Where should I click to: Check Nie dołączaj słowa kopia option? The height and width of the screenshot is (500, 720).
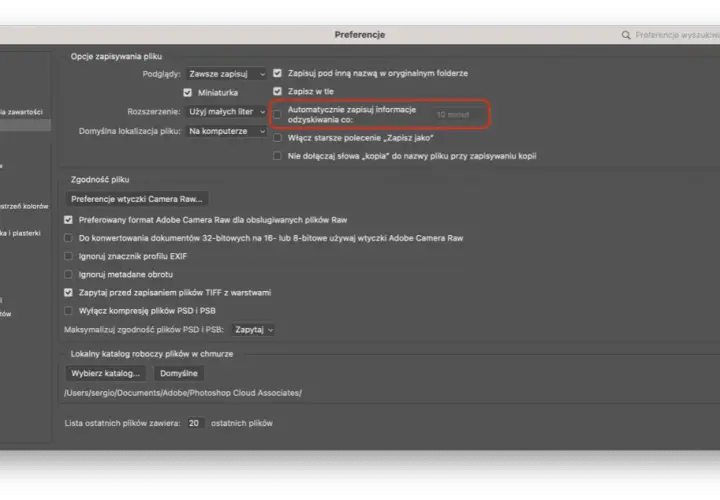point(277,156)
